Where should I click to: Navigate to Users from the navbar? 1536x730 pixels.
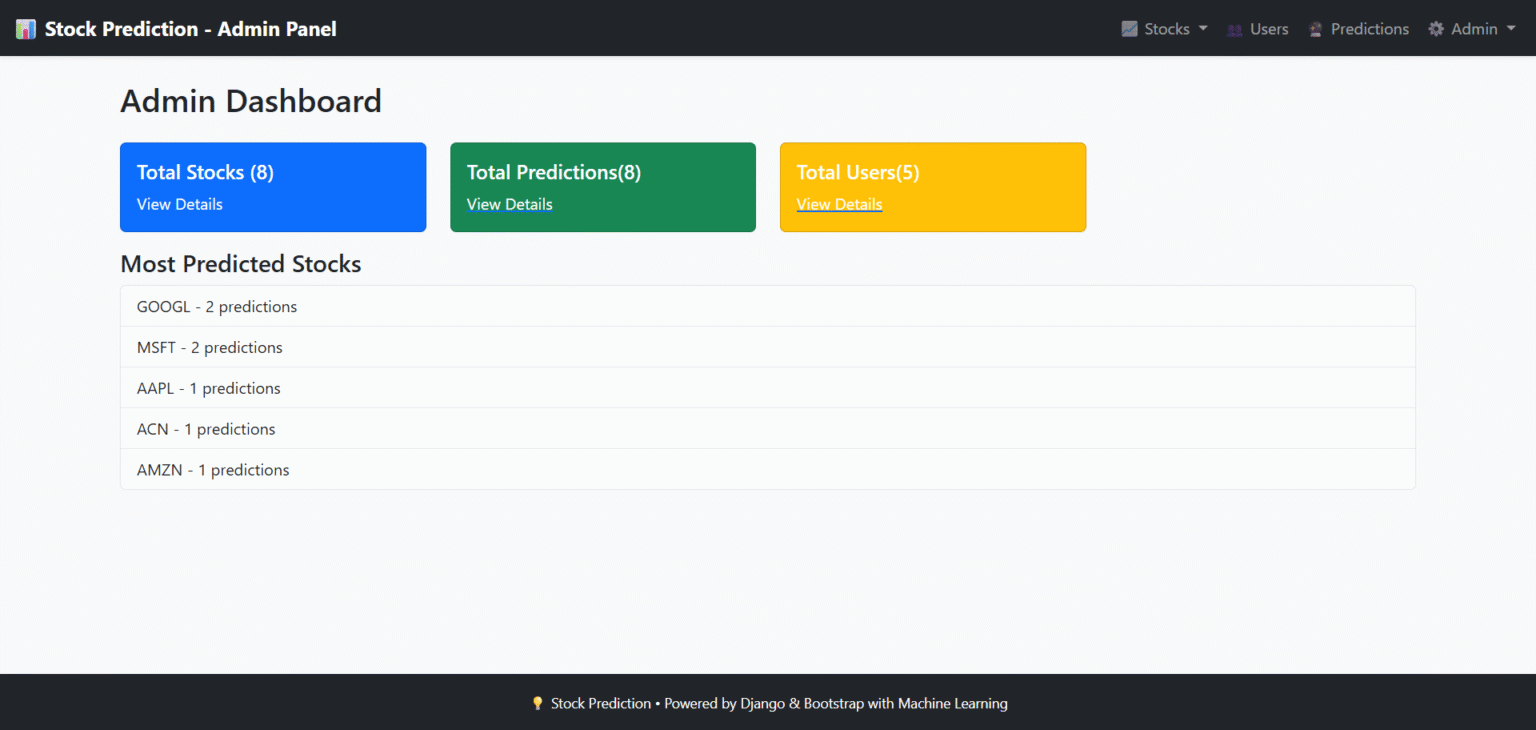[1268, 28]
